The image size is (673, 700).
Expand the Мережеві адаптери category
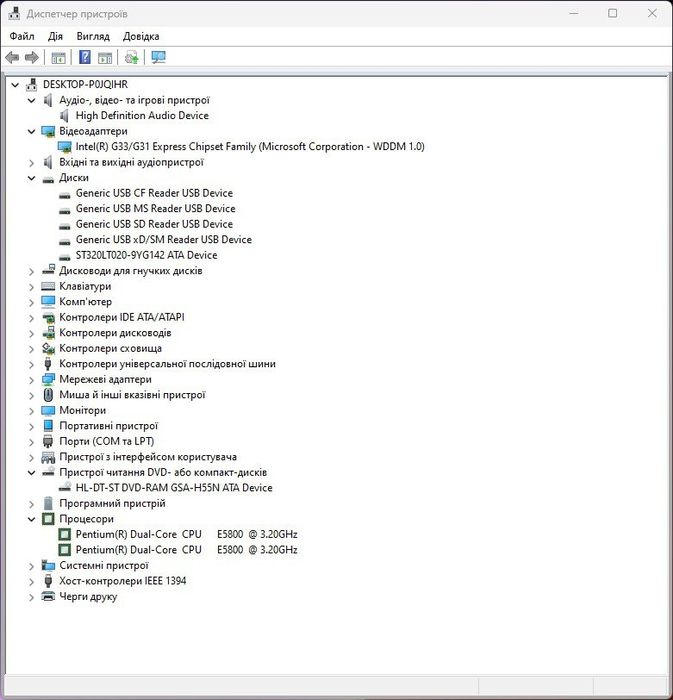click(x=31, y=379)
